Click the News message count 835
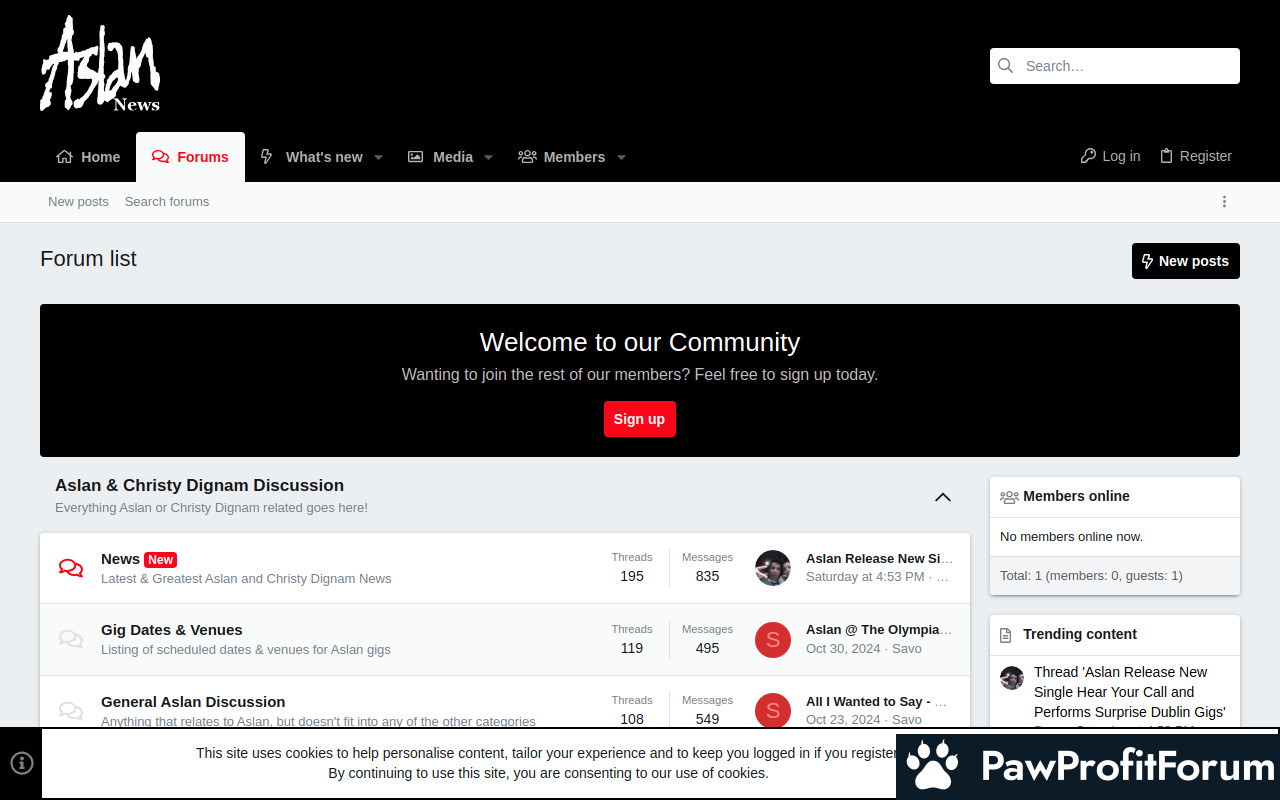Image resolution: width=1280 pixels, height=800 pixels. click(708, 576)
